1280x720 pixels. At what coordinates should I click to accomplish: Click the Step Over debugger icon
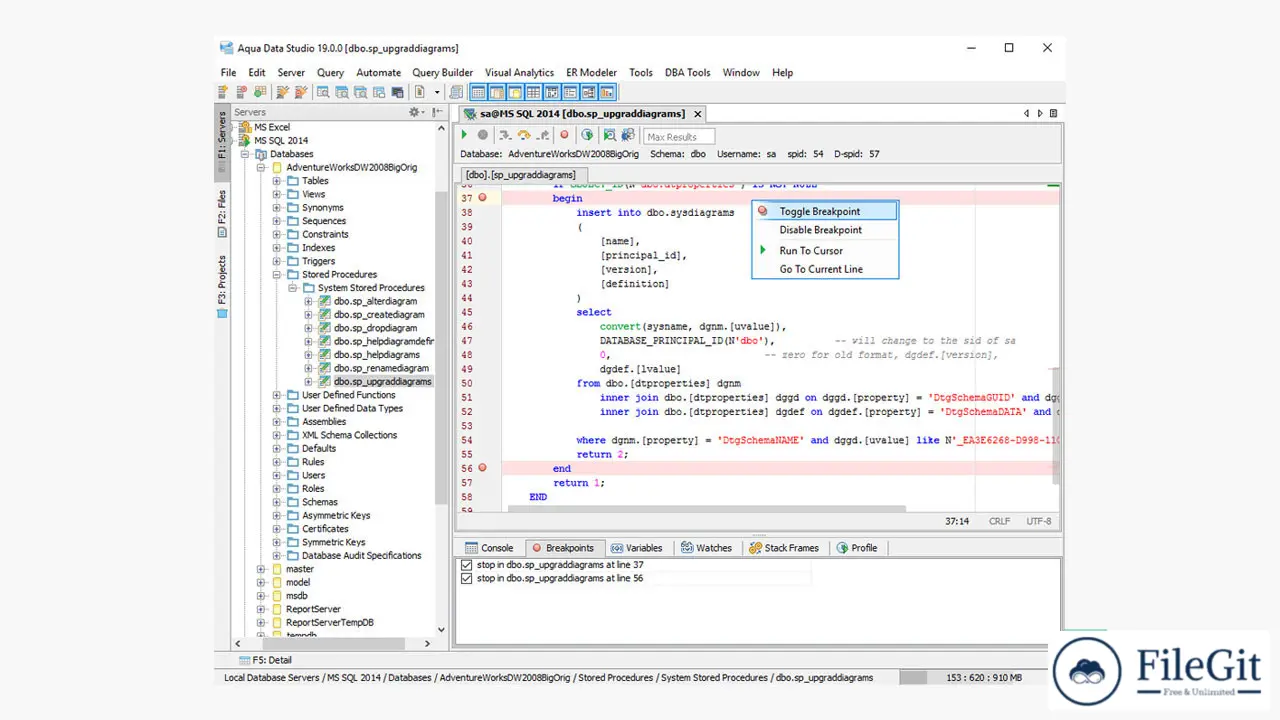point(523,135)
